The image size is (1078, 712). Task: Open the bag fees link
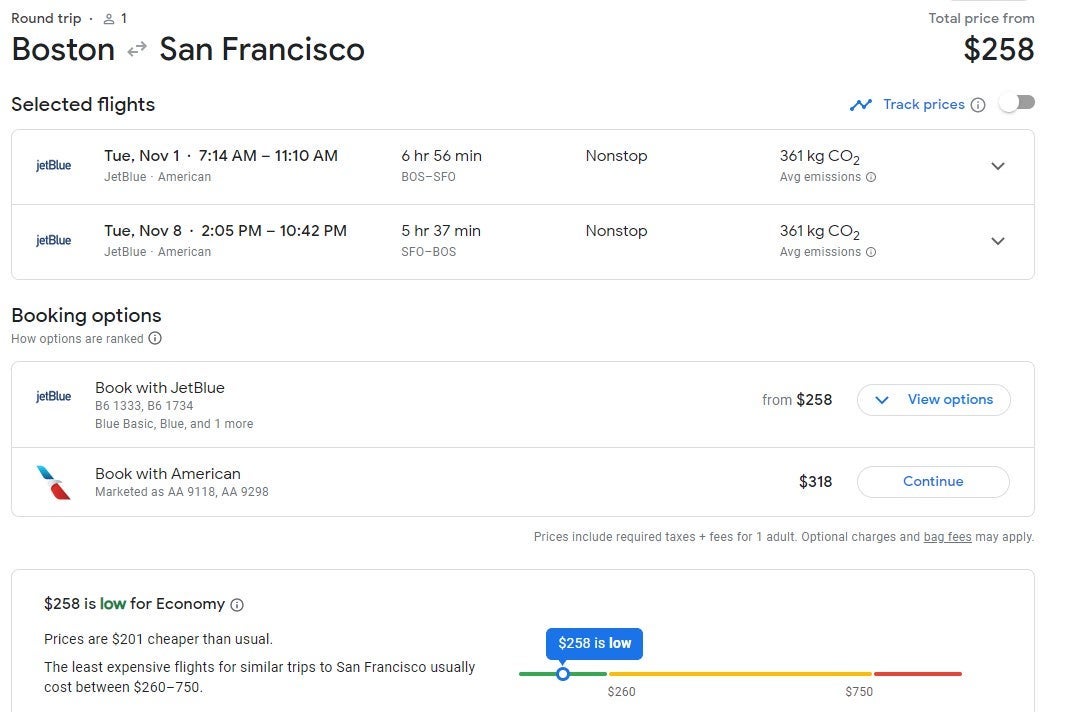(x=947, y=537)
